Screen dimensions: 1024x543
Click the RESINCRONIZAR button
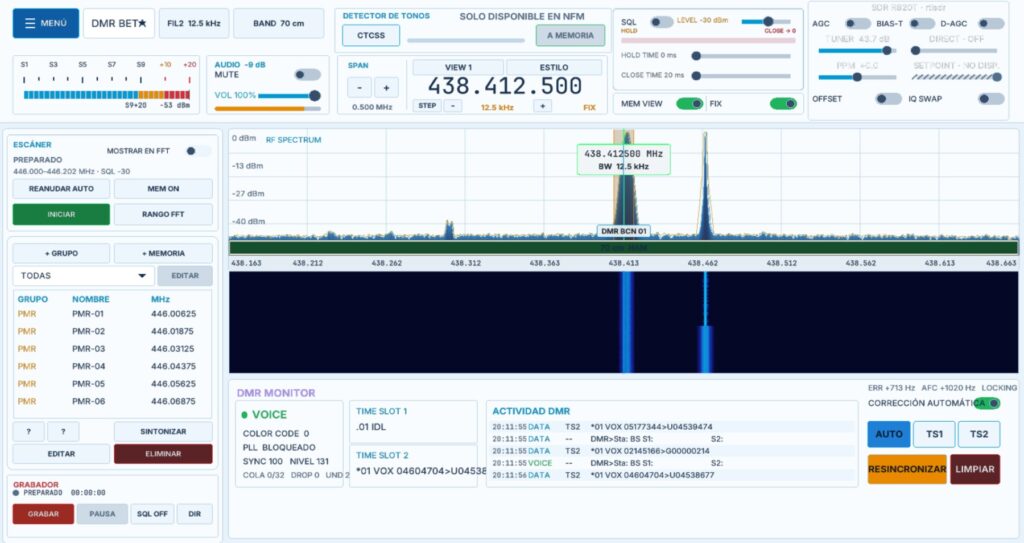907,469
